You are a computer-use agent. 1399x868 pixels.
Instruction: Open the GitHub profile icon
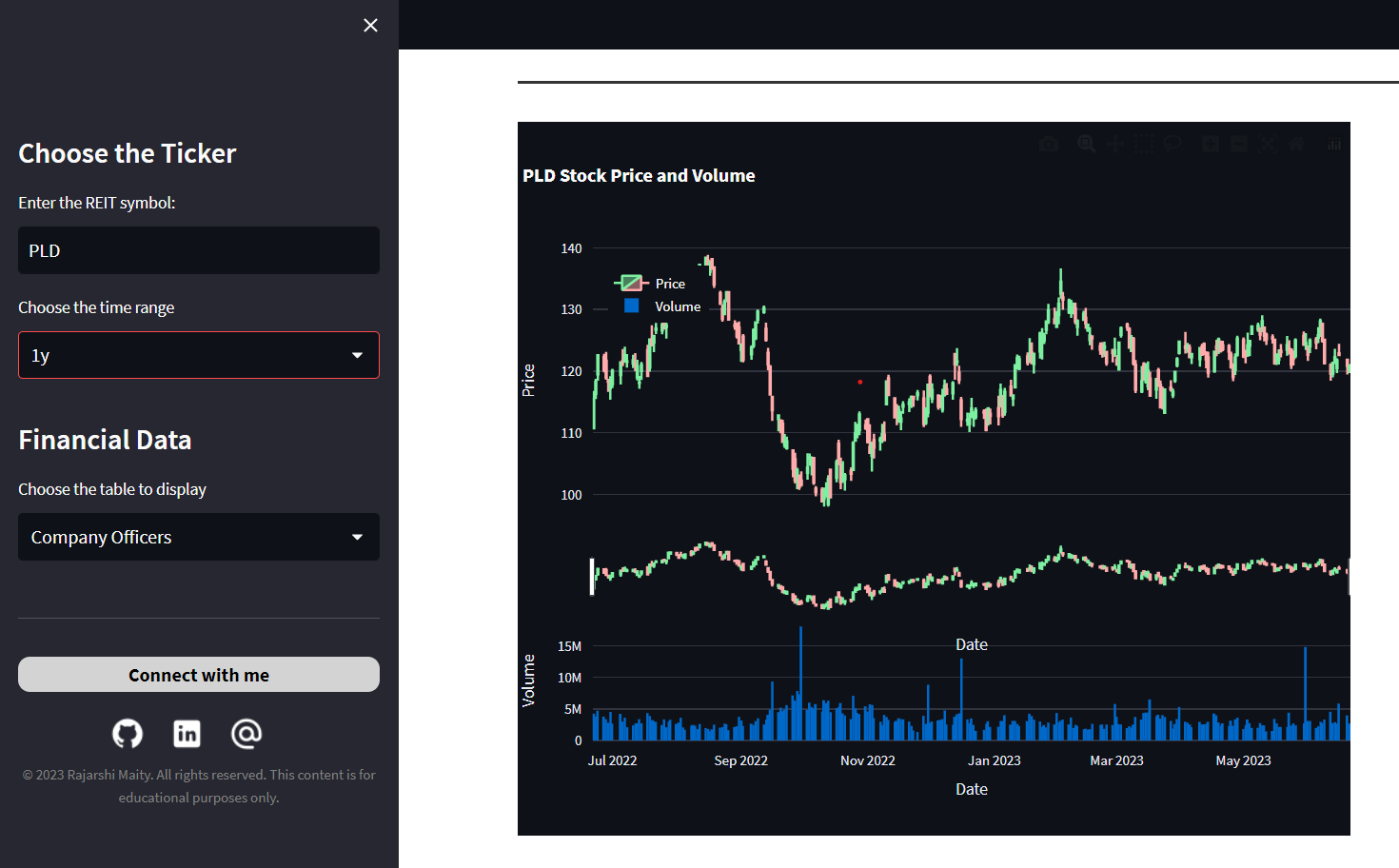(x=128, y=733)
